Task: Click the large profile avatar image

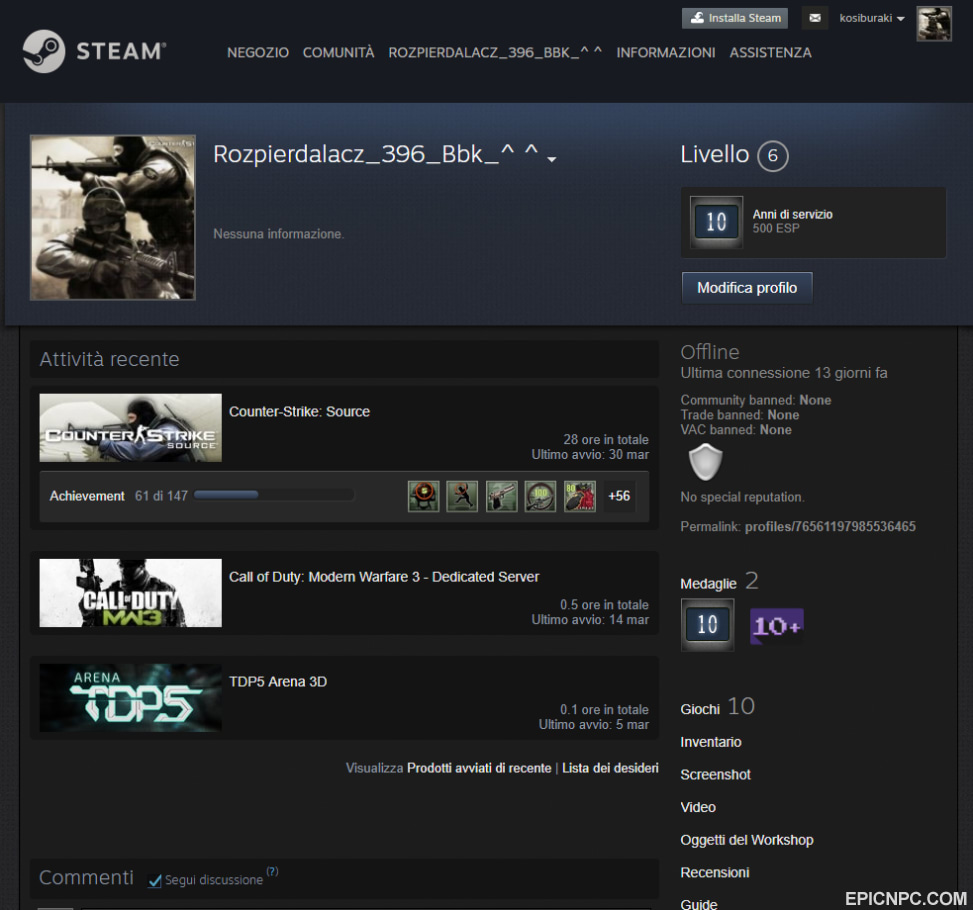Action: coord(113,217)
